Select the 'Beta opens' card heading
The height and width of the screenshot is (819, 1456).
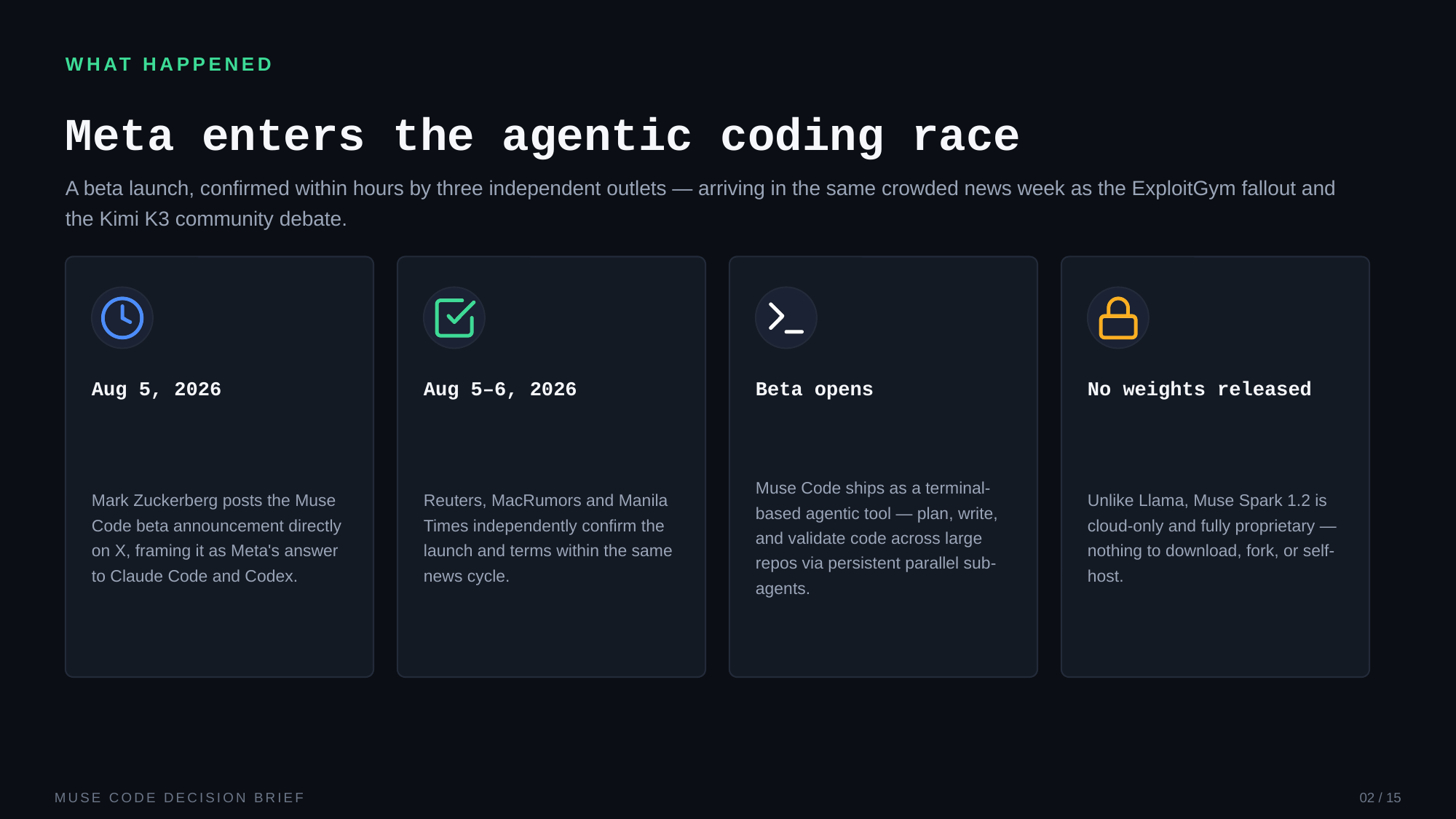(x=814, y=389)
